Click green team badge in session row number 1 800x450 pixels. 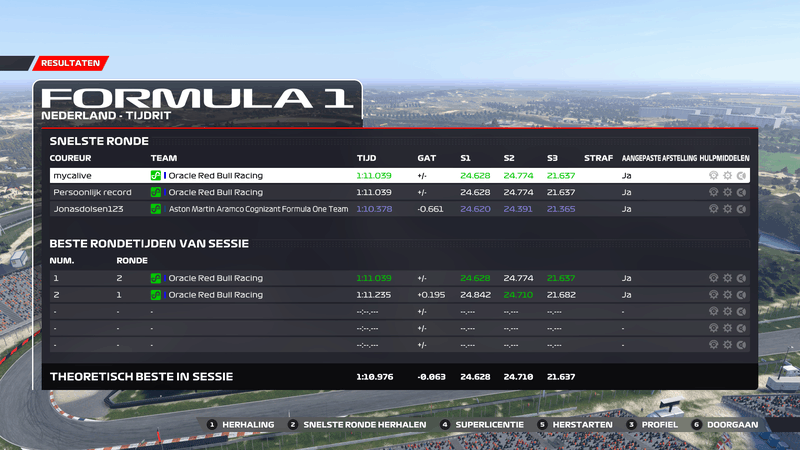[x=156, y=278]
